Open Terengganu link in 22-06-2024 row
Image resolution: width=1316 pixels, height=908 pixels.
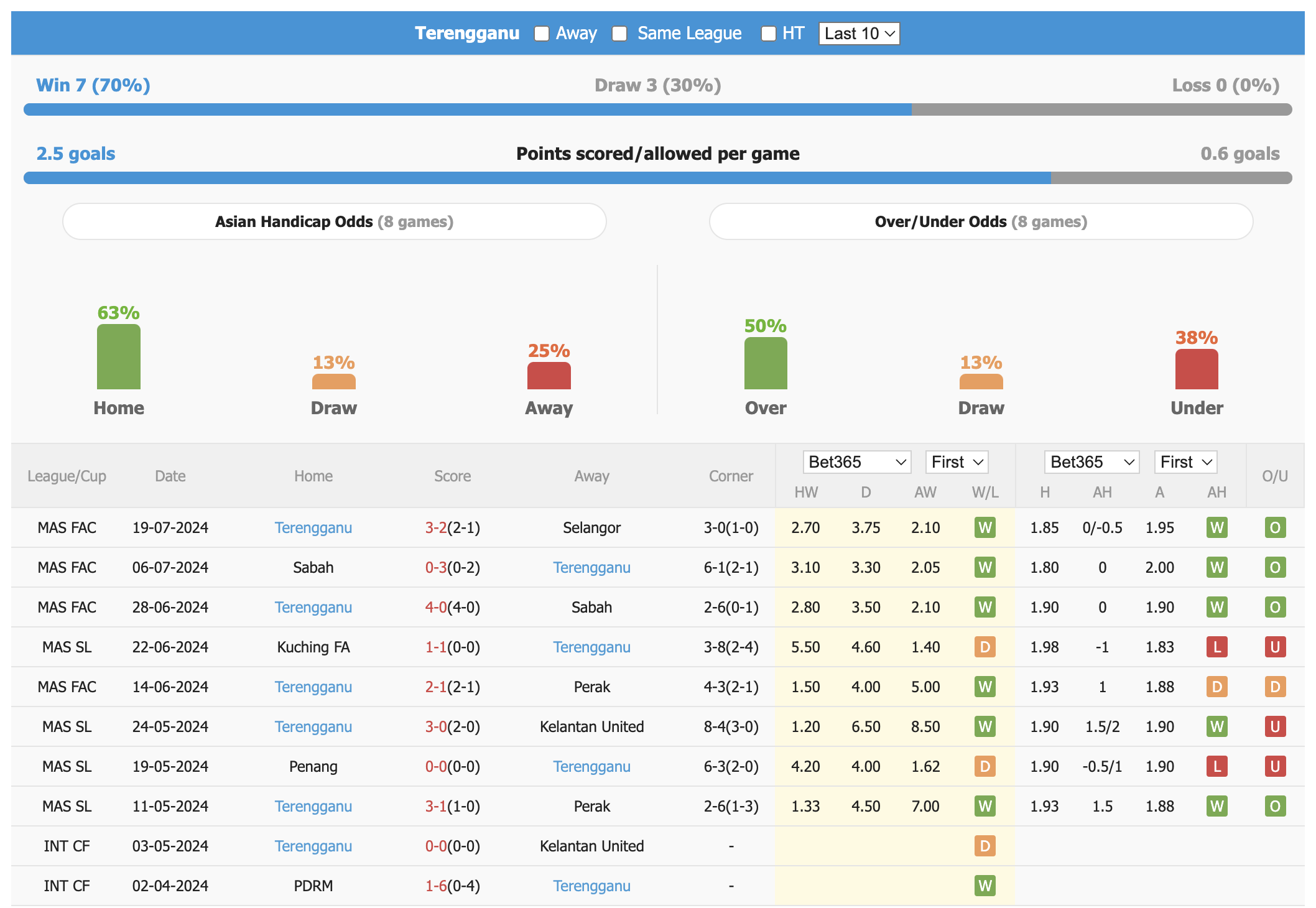pyautogui.click(x=592, y=647)
